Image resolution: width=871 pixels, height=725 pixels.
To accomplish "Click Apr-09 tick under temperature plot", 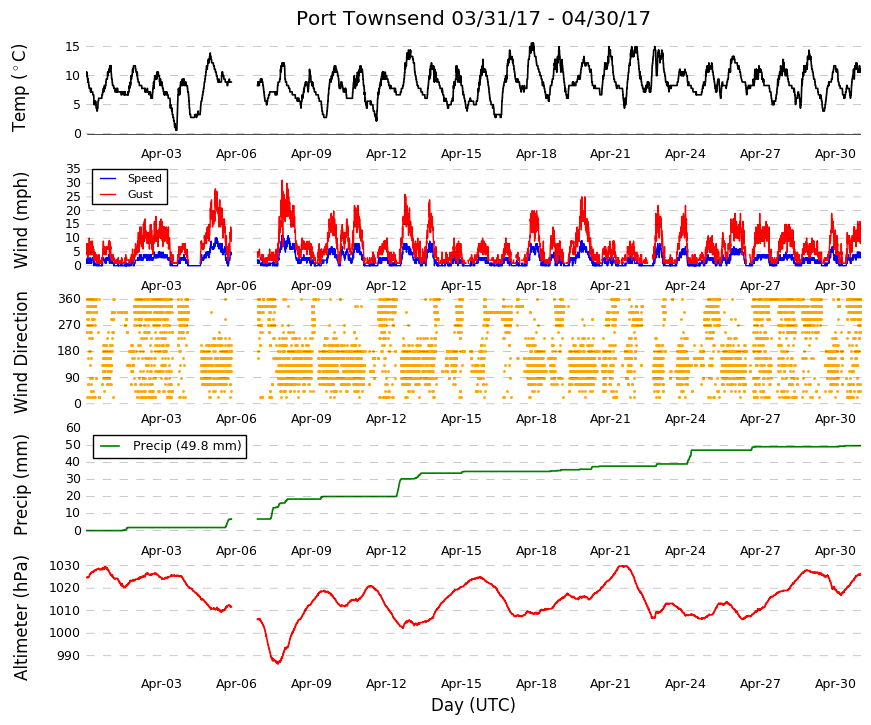I will pos(311,154).
